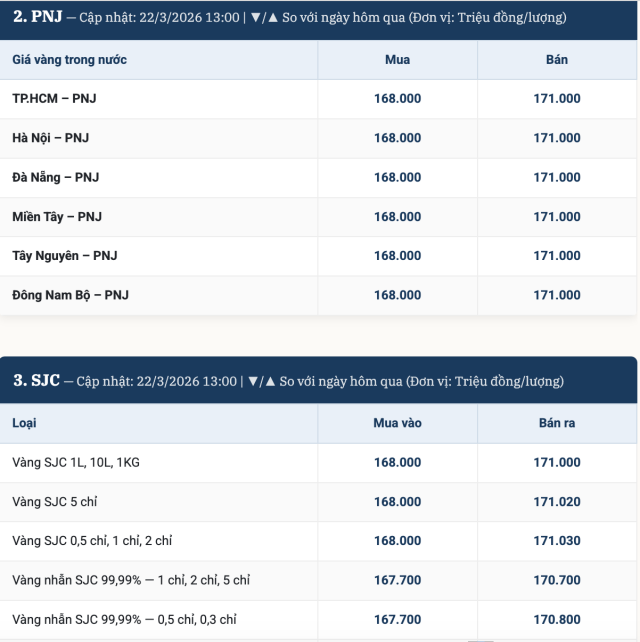
Task: Select the "Giá vàng trong nước" column header
Action: pyautogui.click(x=70, y=60)
